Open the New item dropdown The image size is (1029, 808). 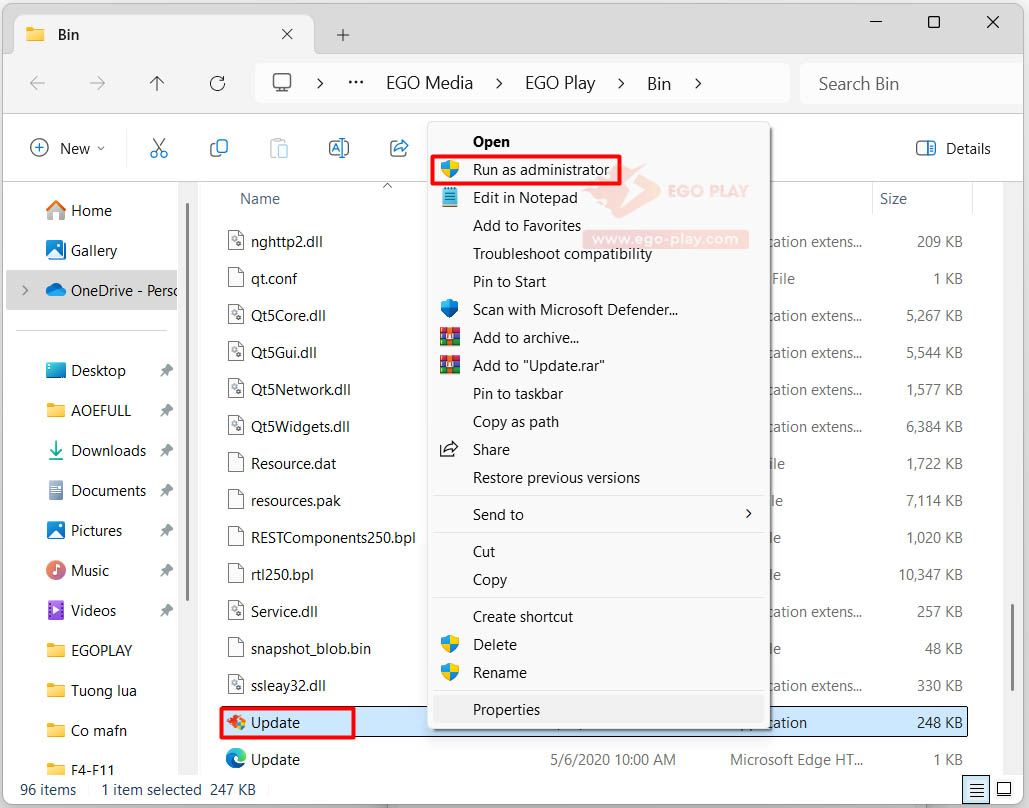point(68,148)
